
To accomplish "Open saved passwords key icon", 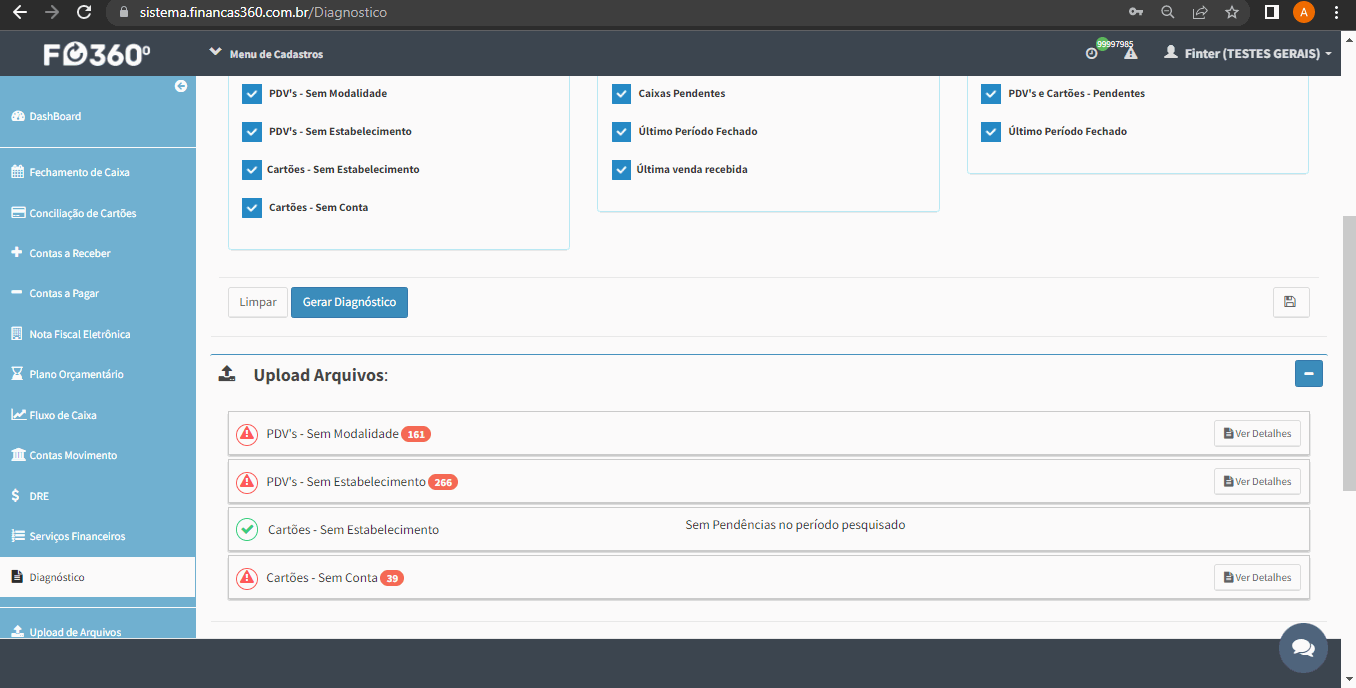I will (1135, 12).
